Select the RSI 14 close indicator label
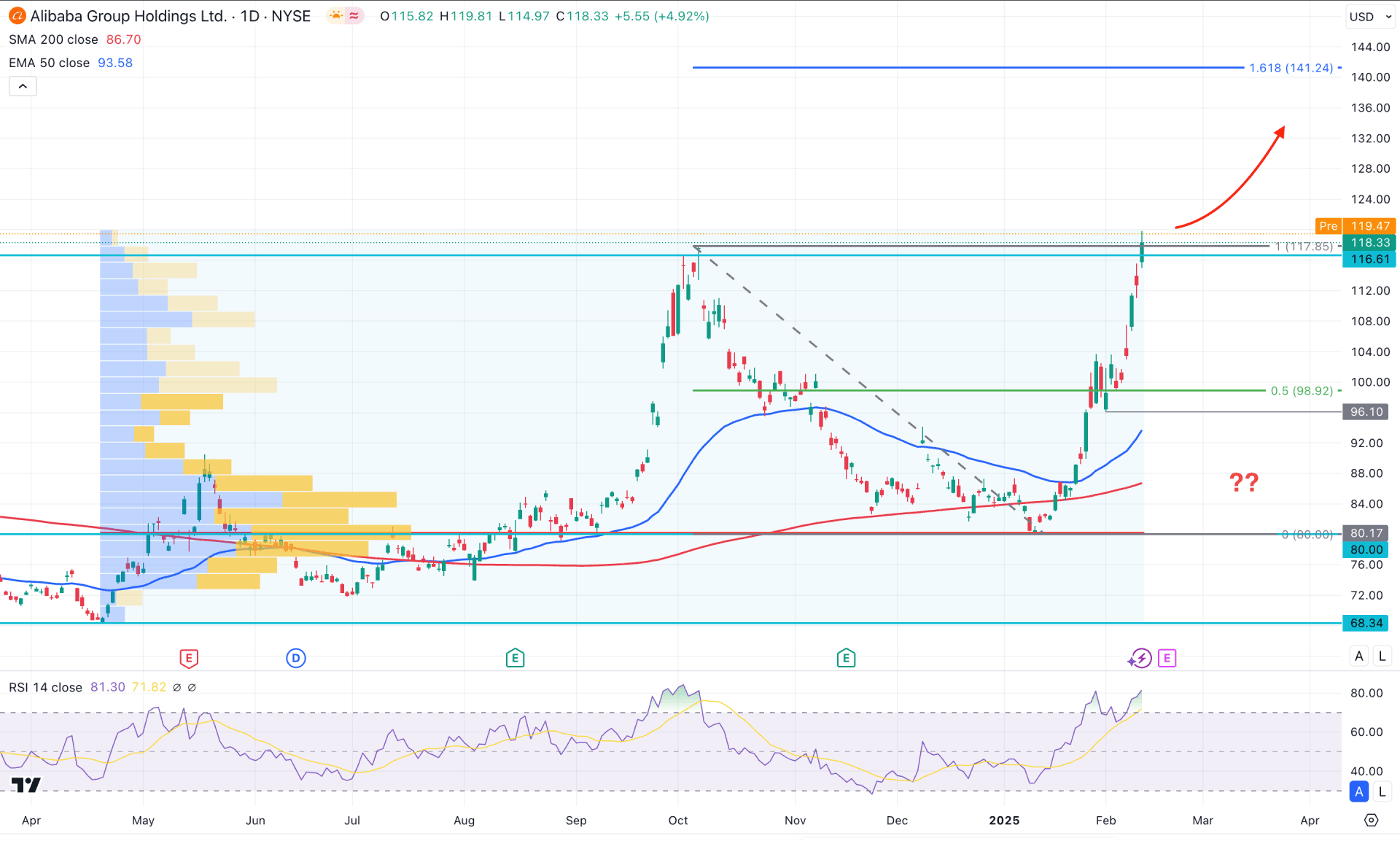 [x=45, y=687]
